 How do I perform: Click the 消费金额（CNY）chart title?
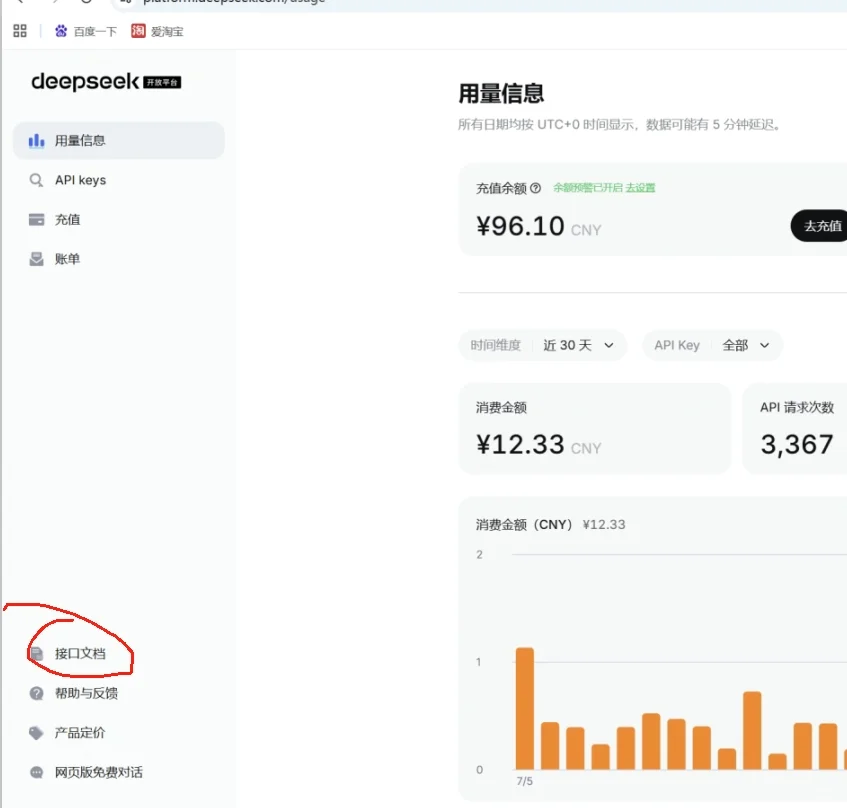(x=524, y=524)
